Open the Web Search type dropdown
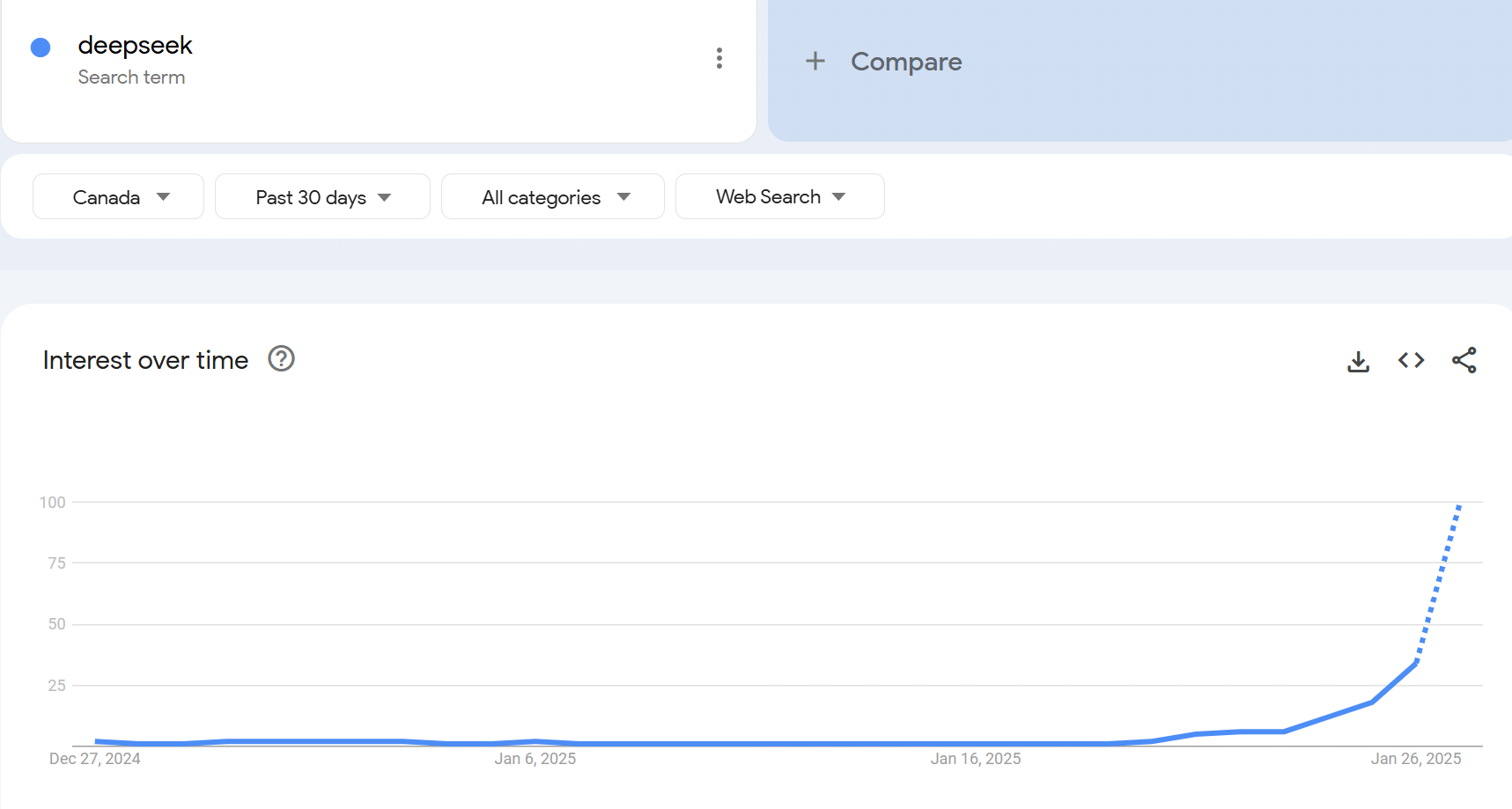This screenshot has height=809, width=1512. (x=779, y=196)
